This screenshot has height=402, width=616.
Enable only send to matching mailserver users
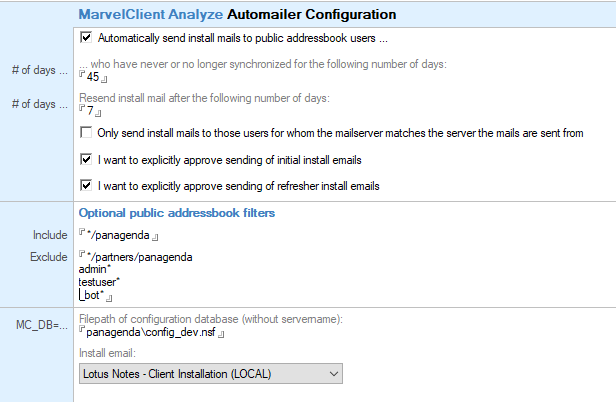pos(86,132)
